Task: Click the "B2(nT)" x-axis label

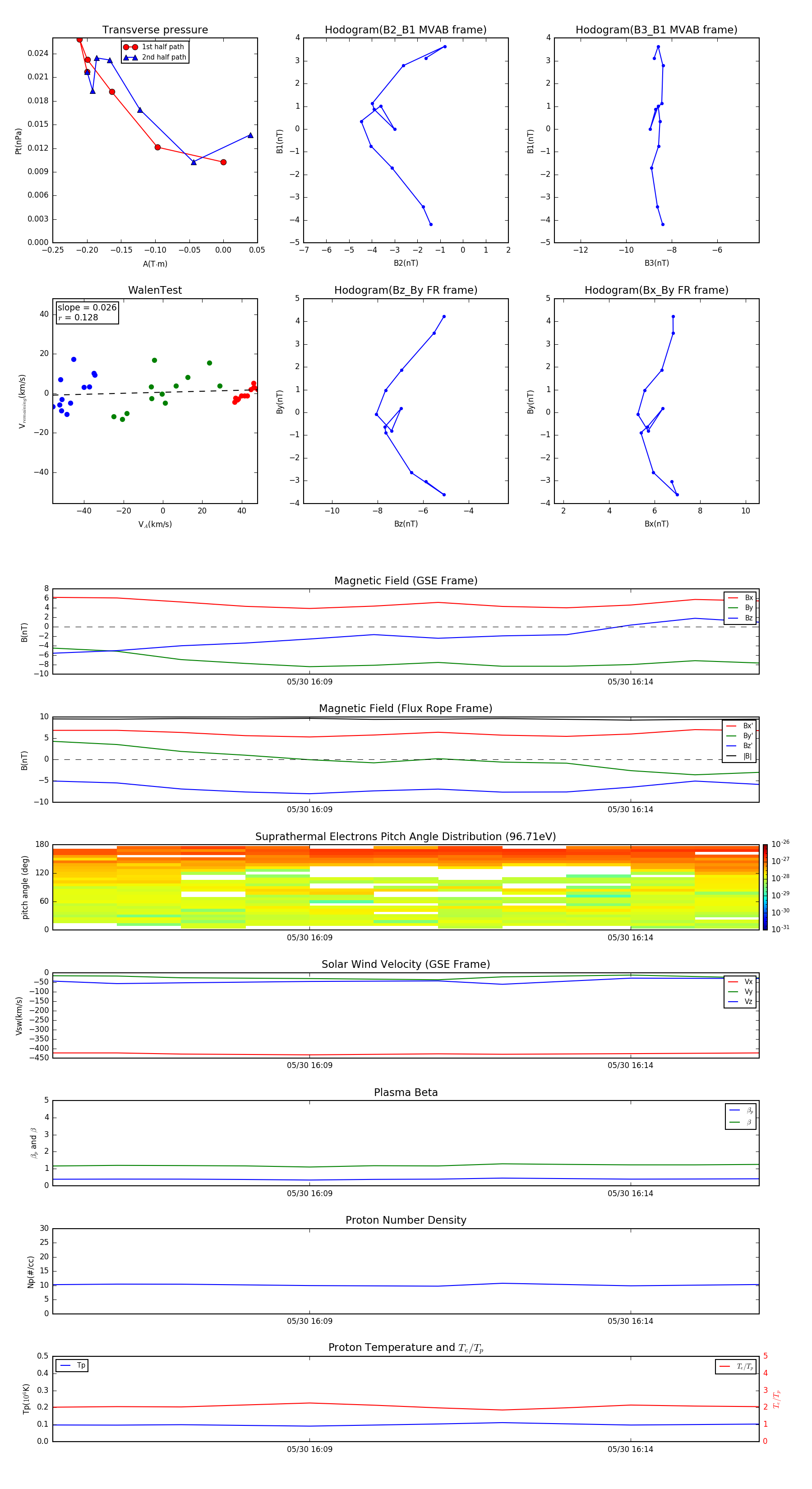Action: point(406,263)
